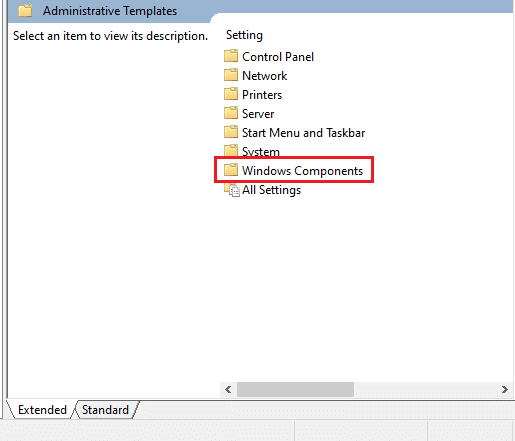Image resolution: width=515 pixels, height=441 pixels.
Task: Switch to the Extended tab
Action: [x=42, y=410]
